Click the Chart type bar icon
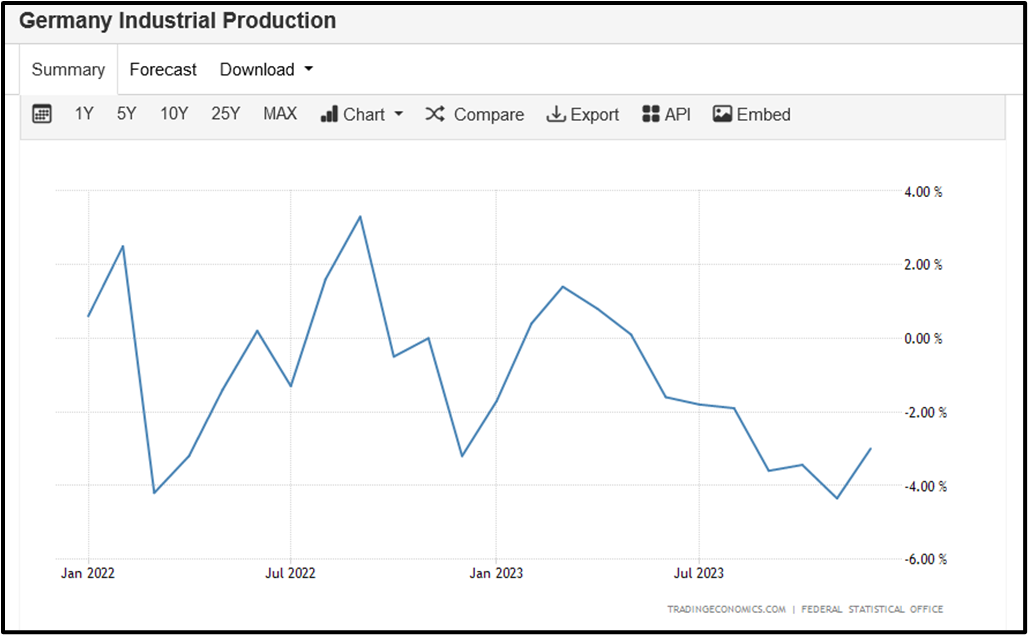This screenshot has width=1028, height=635. [329, 114]
